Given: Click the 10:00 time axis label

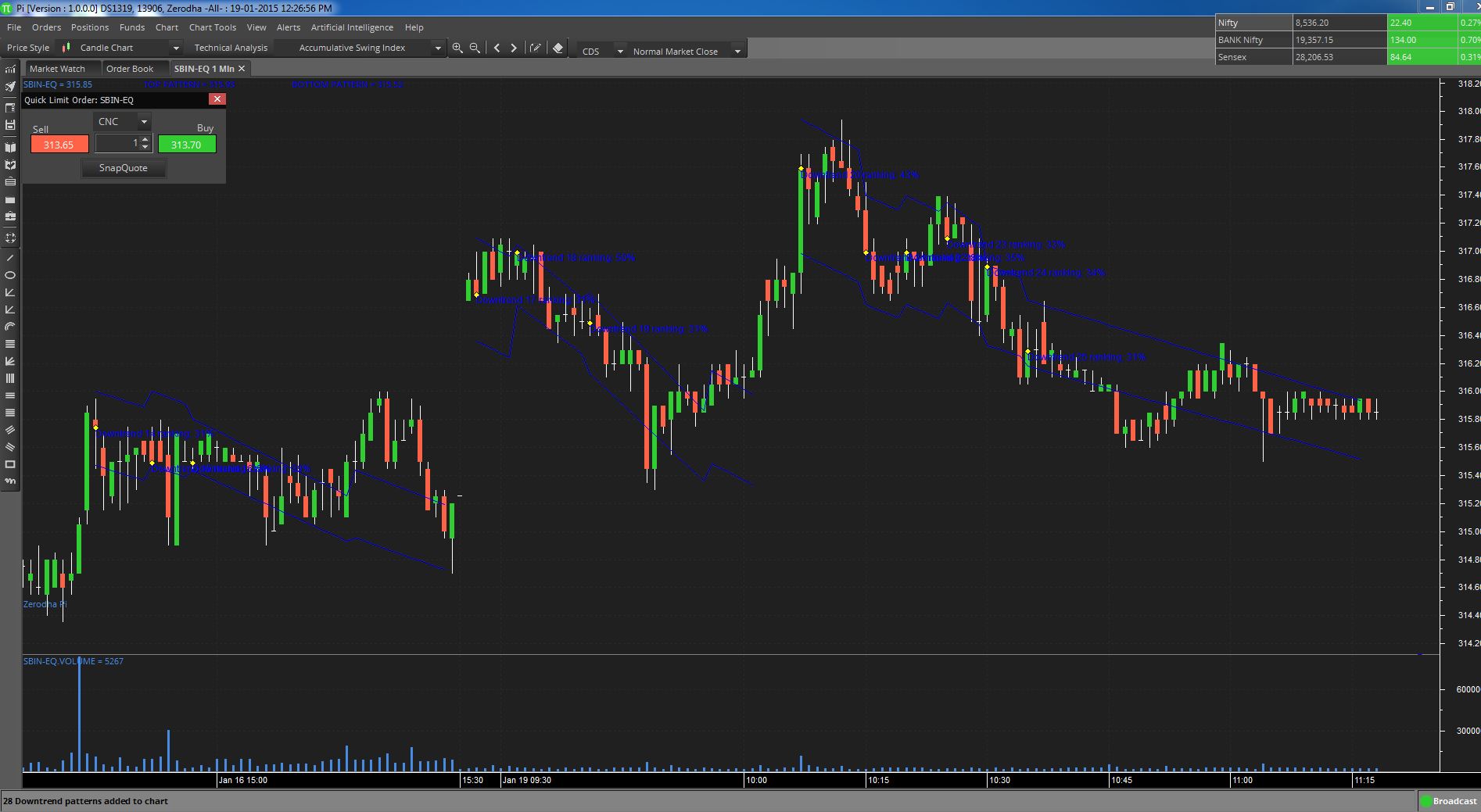Looking at the screenshot, I should coord(756,780).
